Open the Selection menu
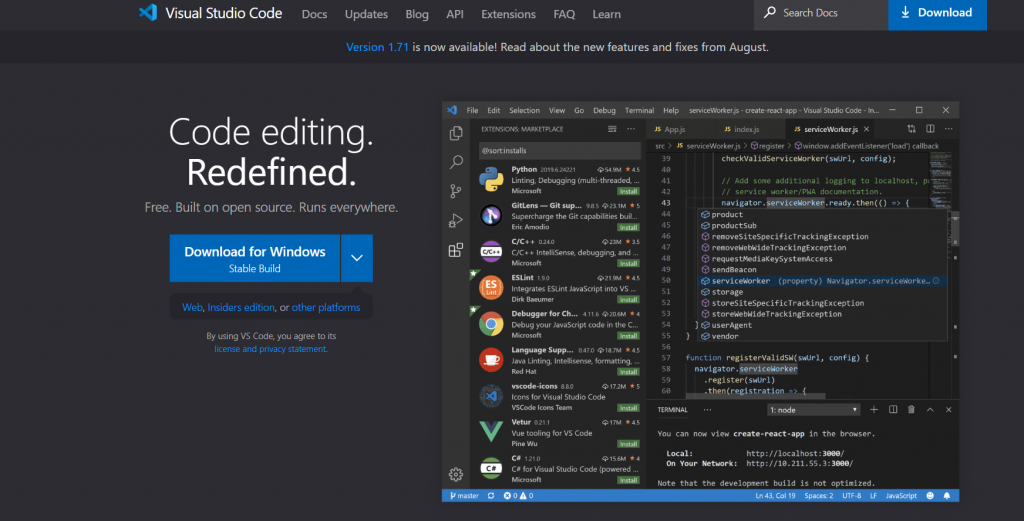Screen dimensions: 1024x521 pos(524,110)
